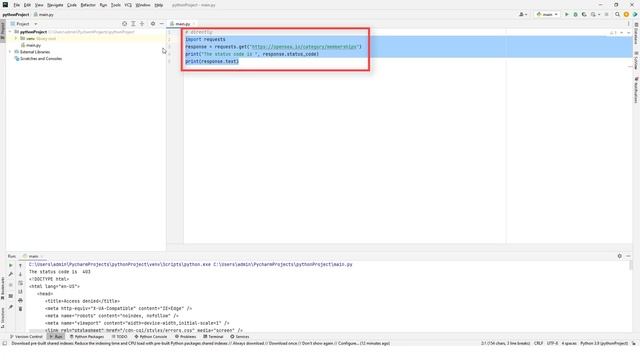Open the Navigate menu
The width and height of the screenshot is (640, 360).
55,5
